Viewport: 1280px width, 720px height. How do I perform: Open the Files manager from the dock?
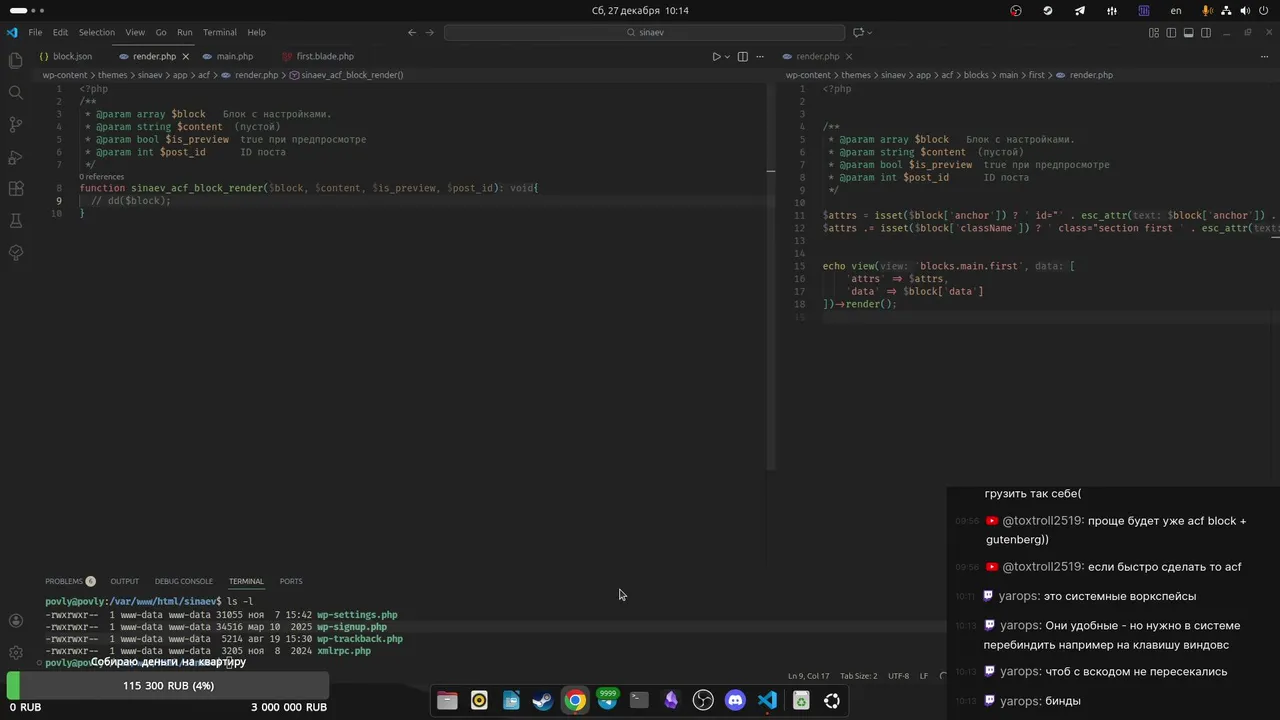447,701
